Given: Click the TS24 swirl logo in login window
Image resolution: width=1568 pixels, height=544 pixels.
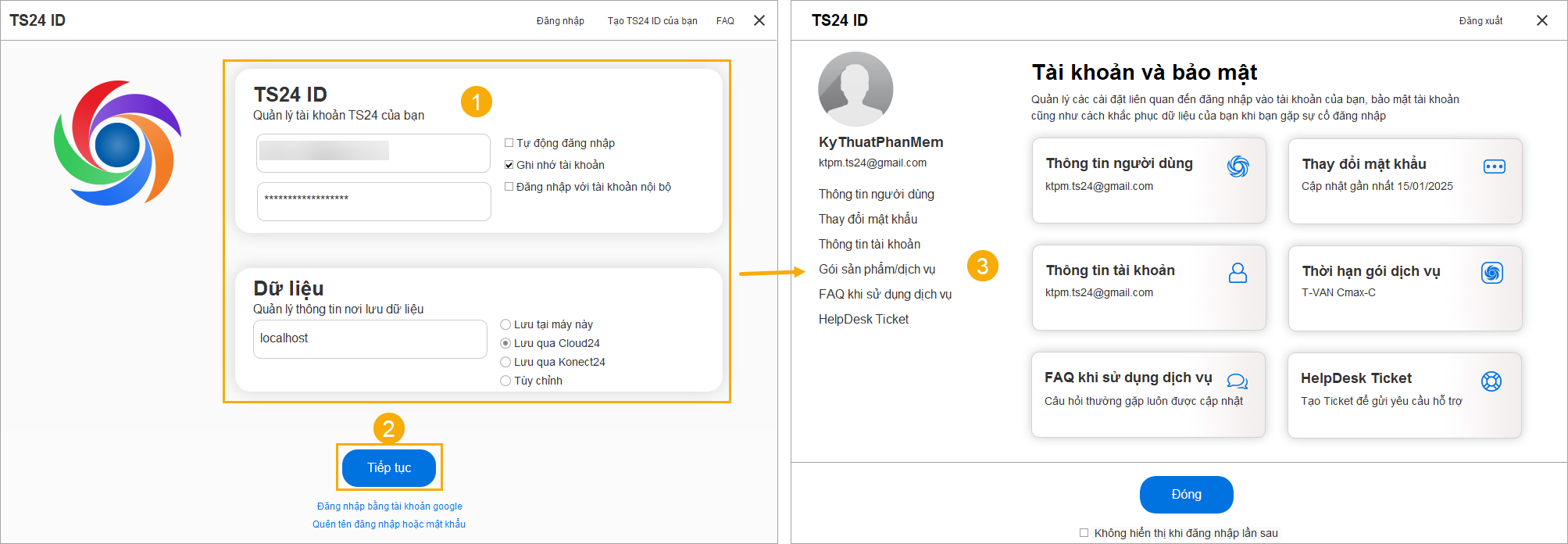Looking at the screenshot, I should coord(117,143).
